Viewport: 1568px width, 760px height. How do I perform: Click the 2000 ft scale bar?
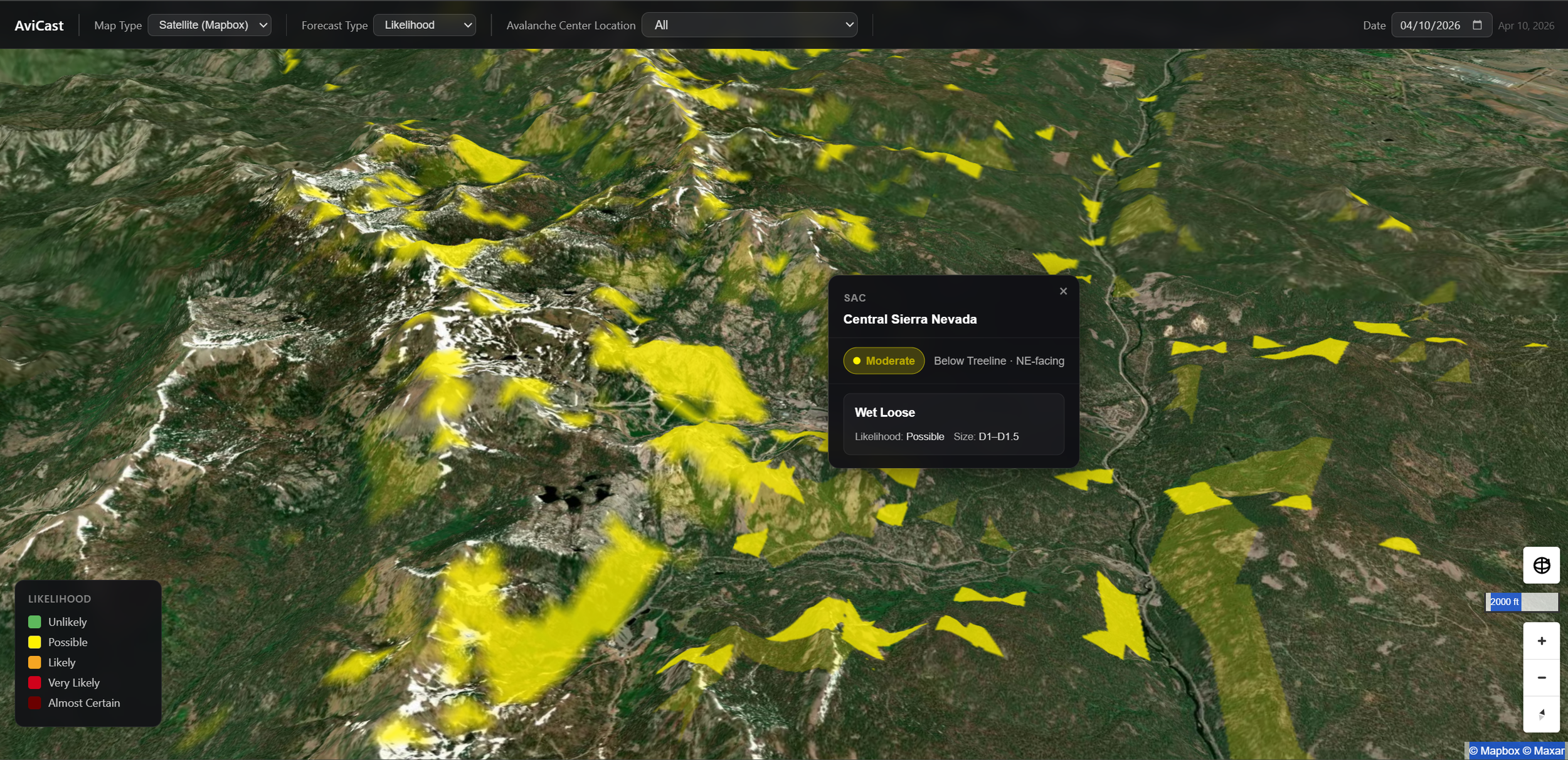[x=1521, y=602]
